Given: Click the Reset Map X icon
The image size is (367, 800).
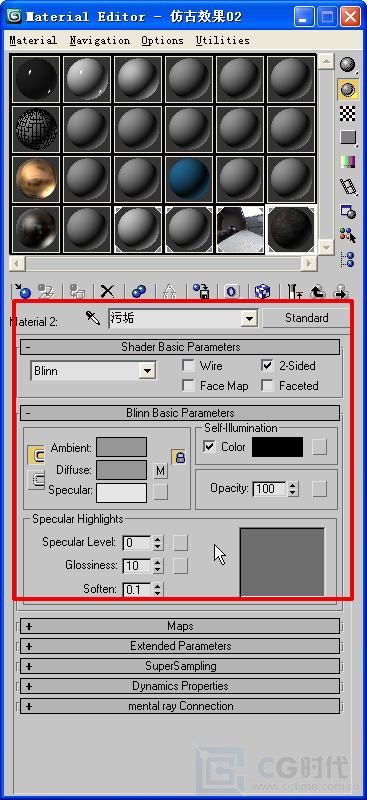Looking at the screenshot, I should [x=107, y=291].
